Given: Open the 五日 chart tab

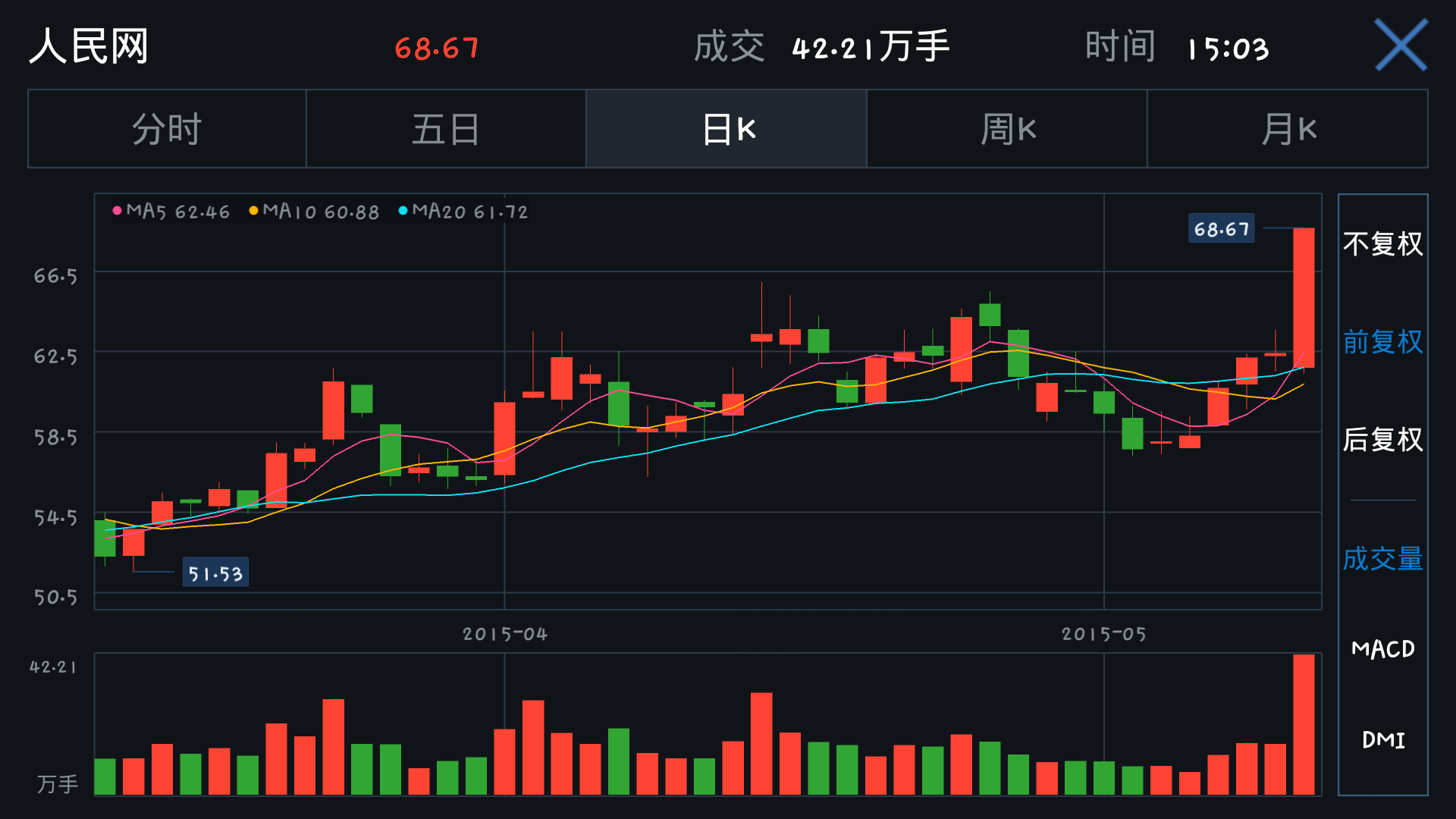Looking at the screenshot, I should 446,129.
